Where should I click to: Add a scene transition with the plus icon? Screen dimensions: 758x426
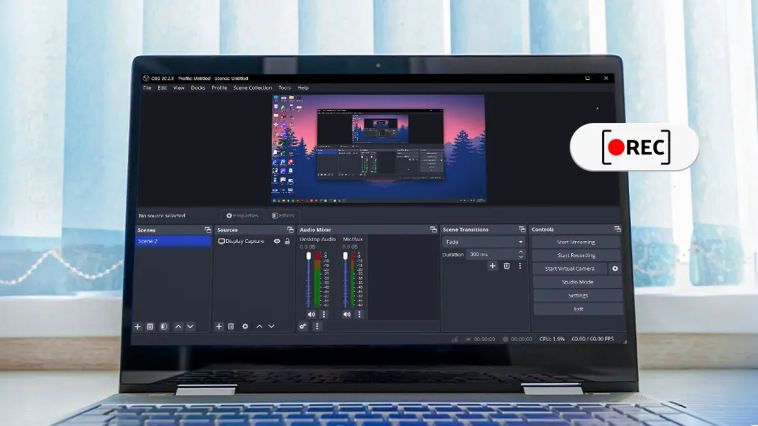point(492,266)
